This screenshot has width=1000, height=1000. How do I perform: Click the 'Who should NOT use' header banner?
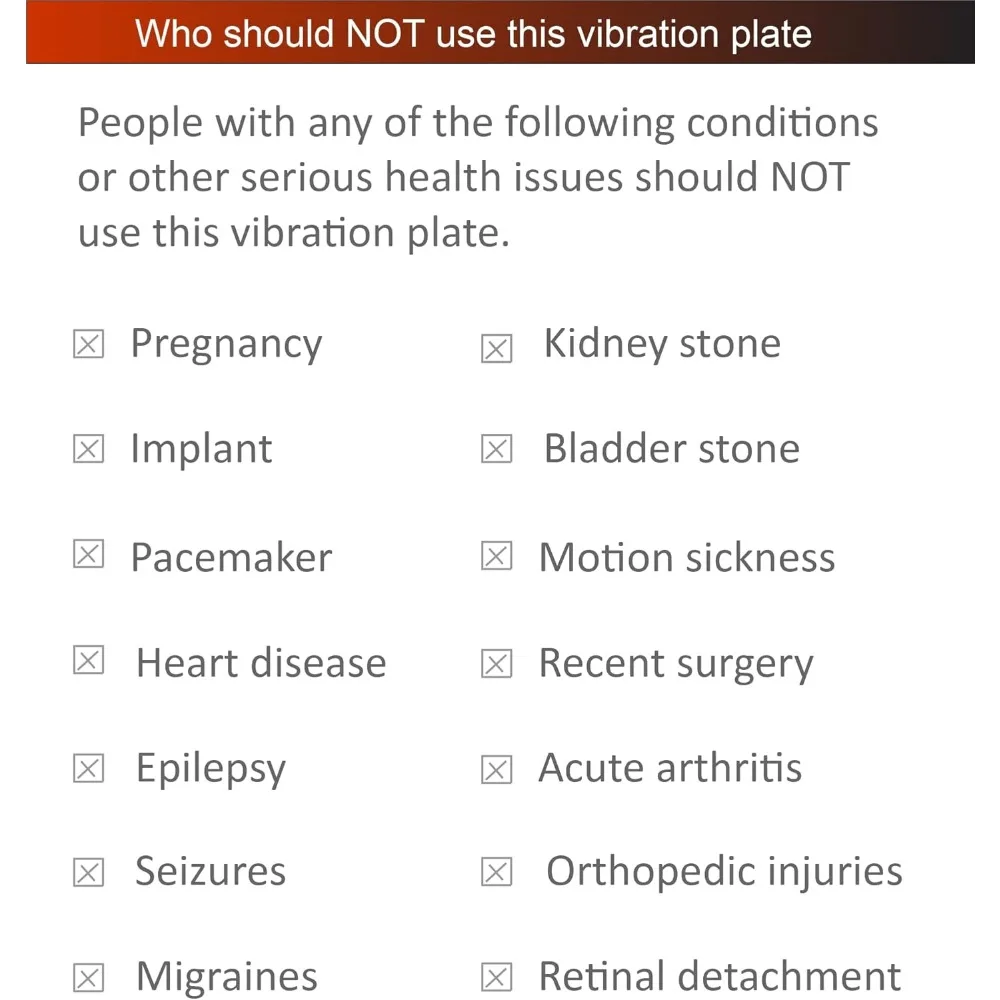tap(500, 32)
